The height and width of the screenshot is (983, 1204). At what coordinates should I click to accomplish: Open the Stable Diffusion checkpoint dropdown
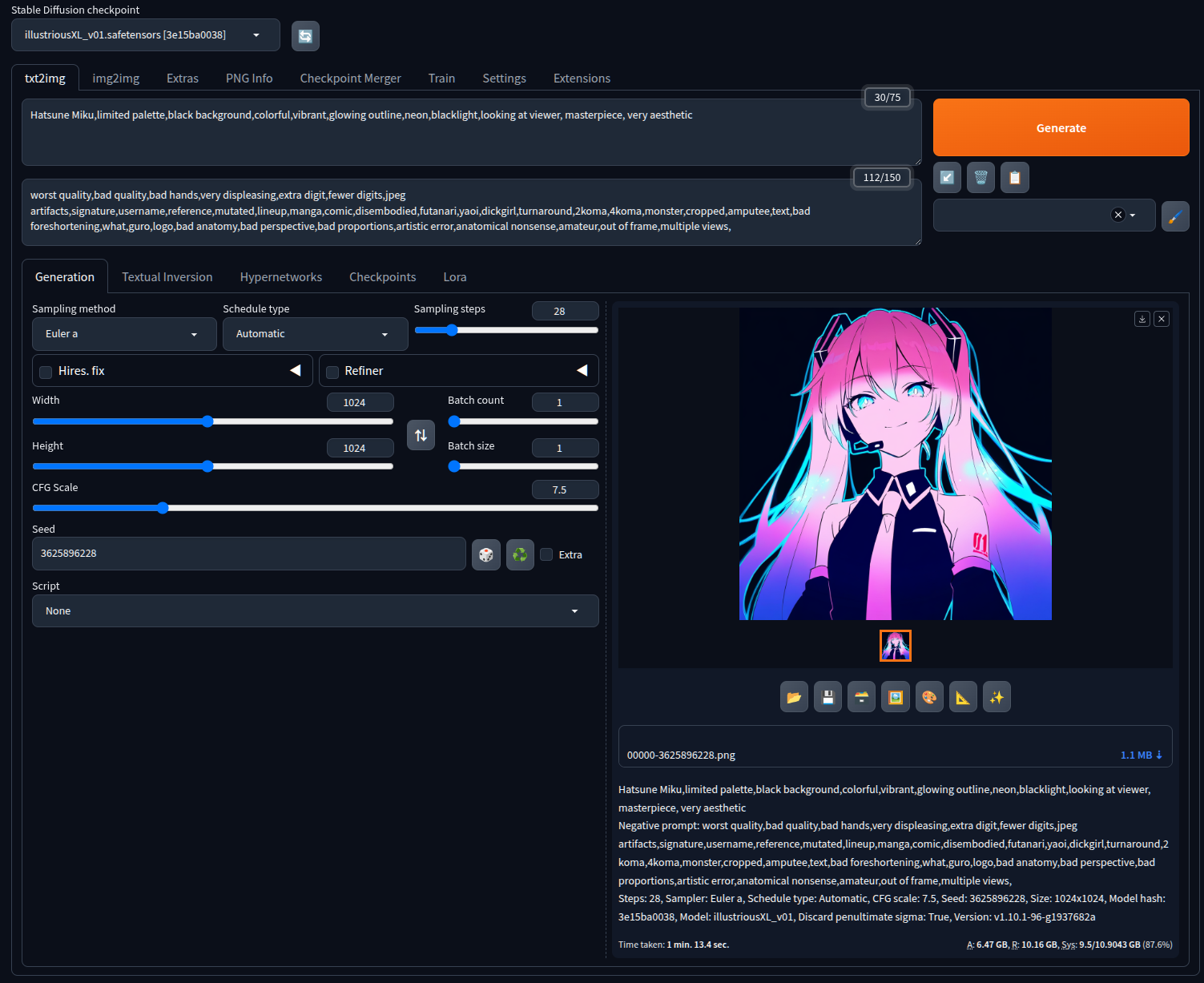[146, 35]
